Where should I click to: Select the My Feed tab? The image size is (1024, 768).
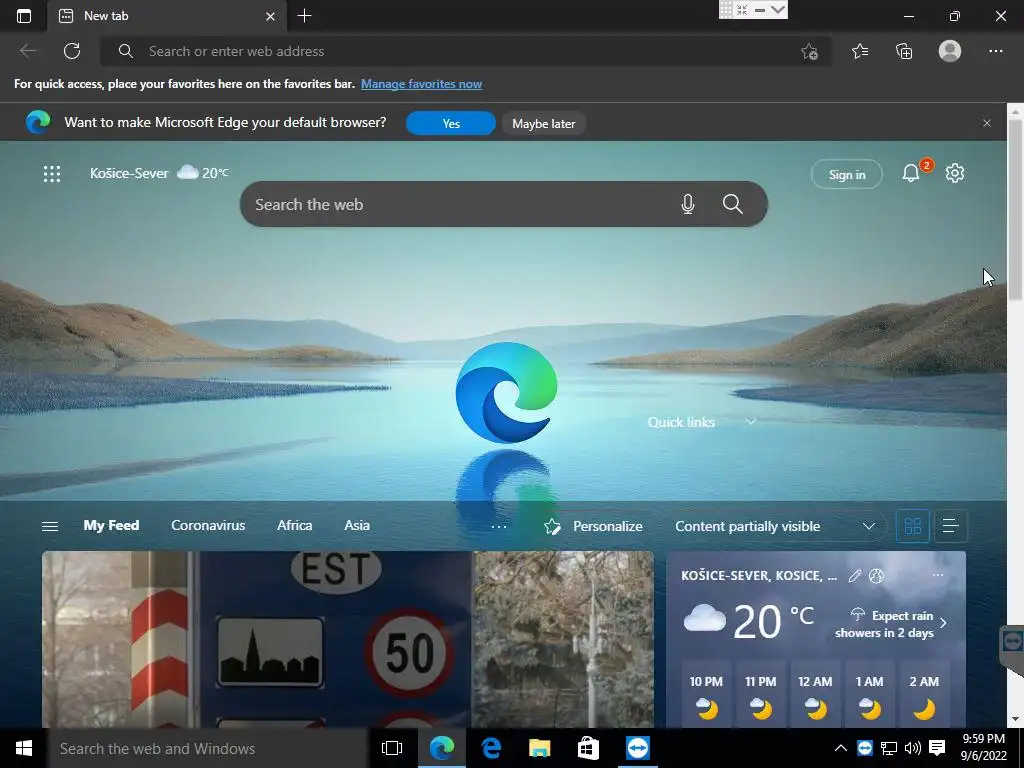[111, 525]
